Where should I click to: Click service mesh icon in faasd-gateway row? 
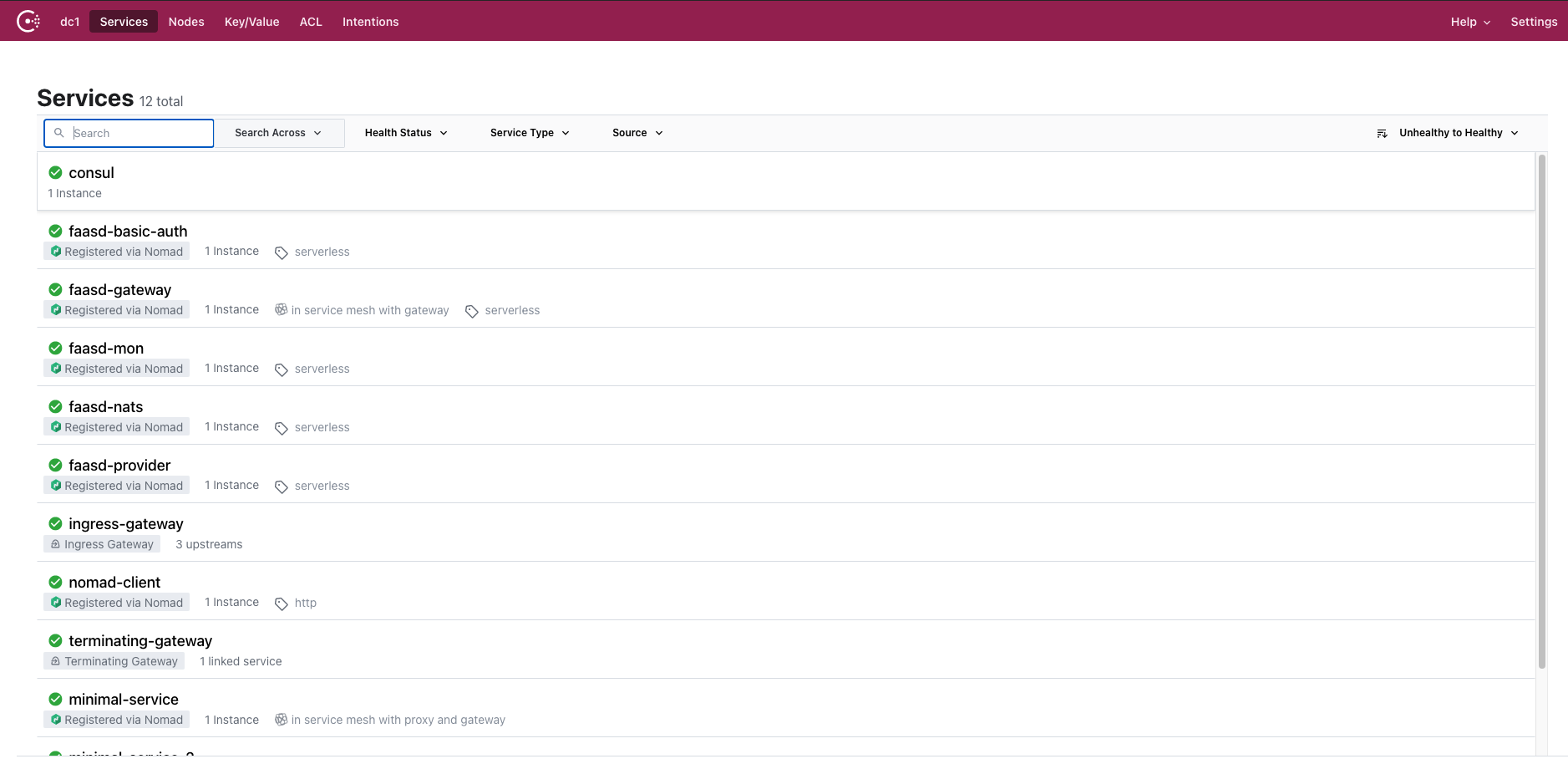(282, 309)
